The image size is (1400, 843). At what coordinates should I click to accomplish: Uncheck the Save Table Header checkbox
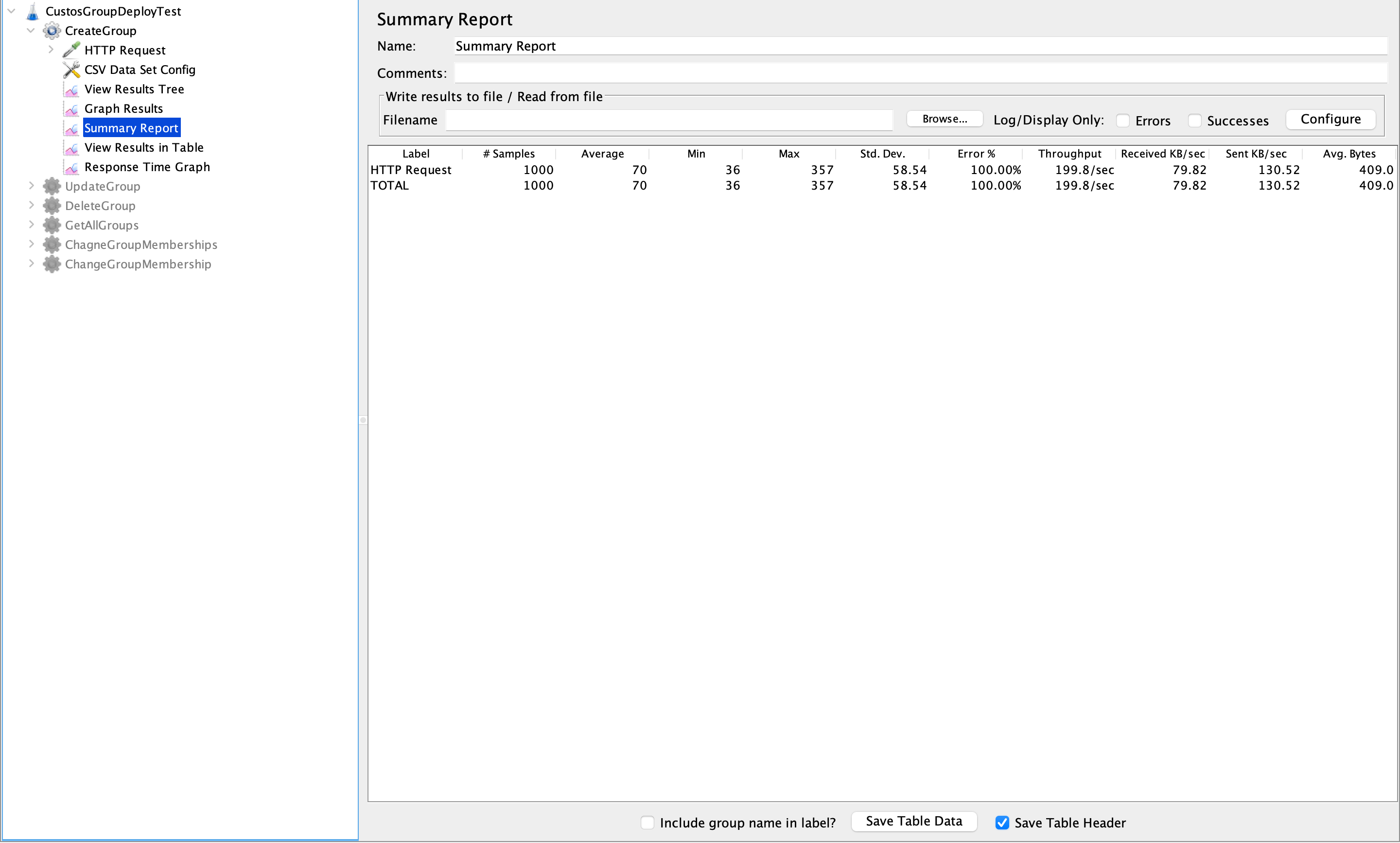click(1002, 823)
